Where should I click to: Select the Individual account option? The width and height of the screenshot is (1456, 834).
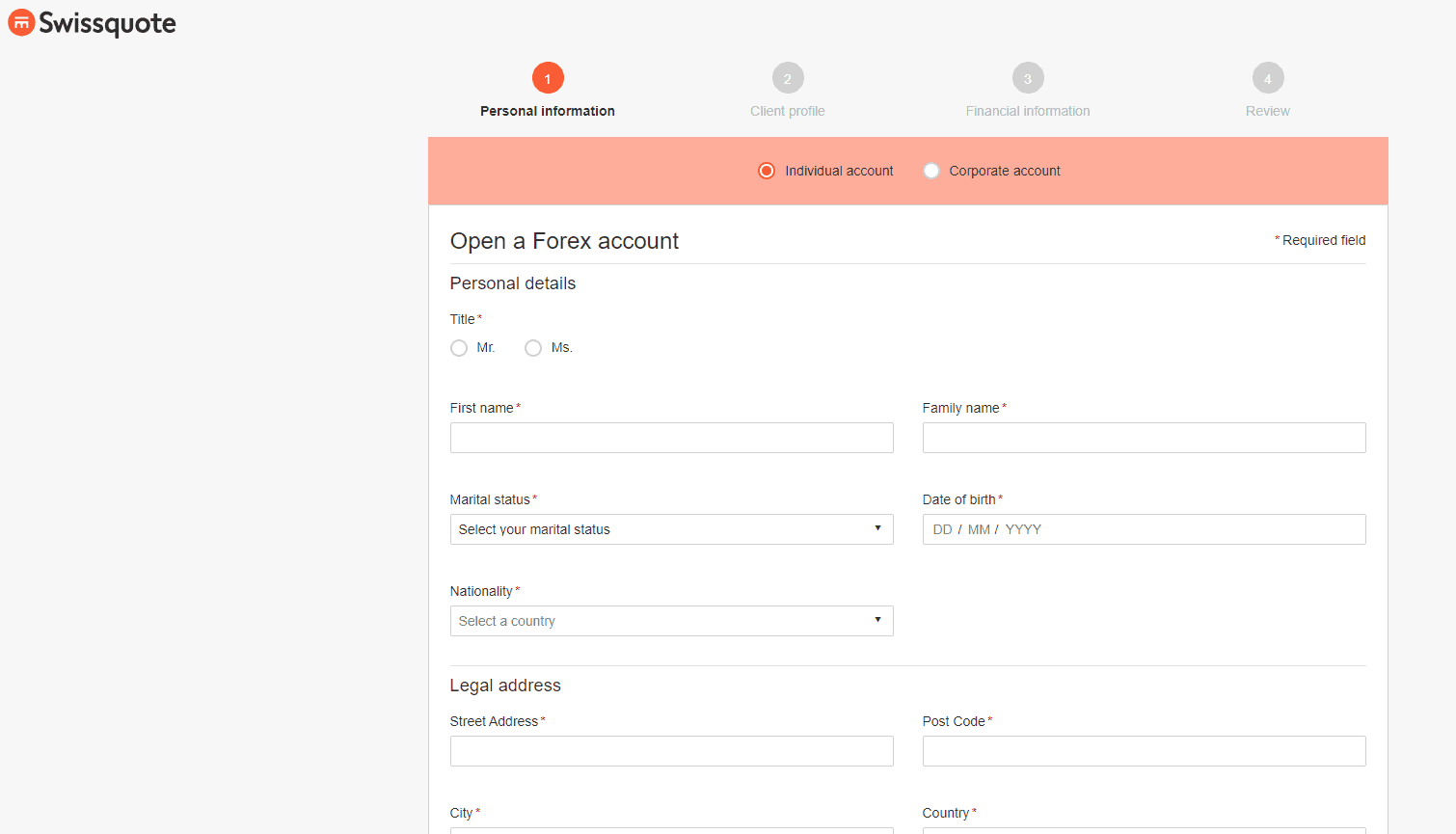(767, 170)
